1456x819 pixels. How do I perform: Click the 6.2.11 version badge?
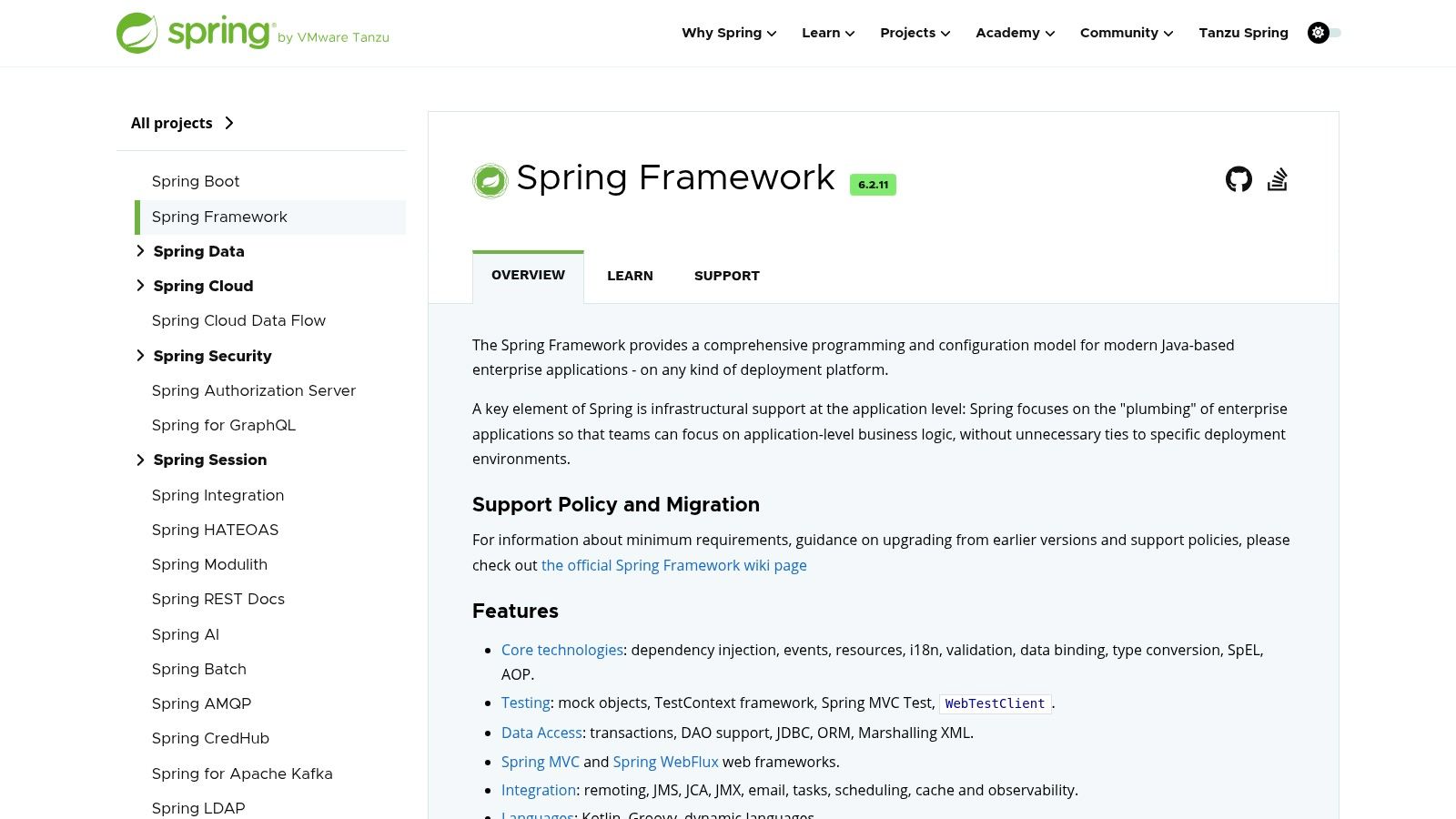point(873,185)
